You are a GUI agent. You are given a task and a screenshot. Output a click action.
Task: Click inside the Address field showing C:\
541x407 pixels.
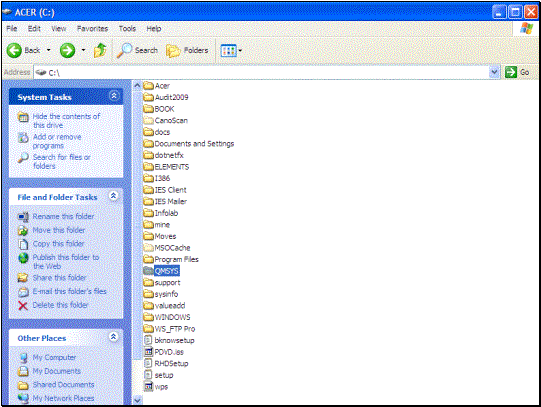pyautogui.click(x=261, y=72)
